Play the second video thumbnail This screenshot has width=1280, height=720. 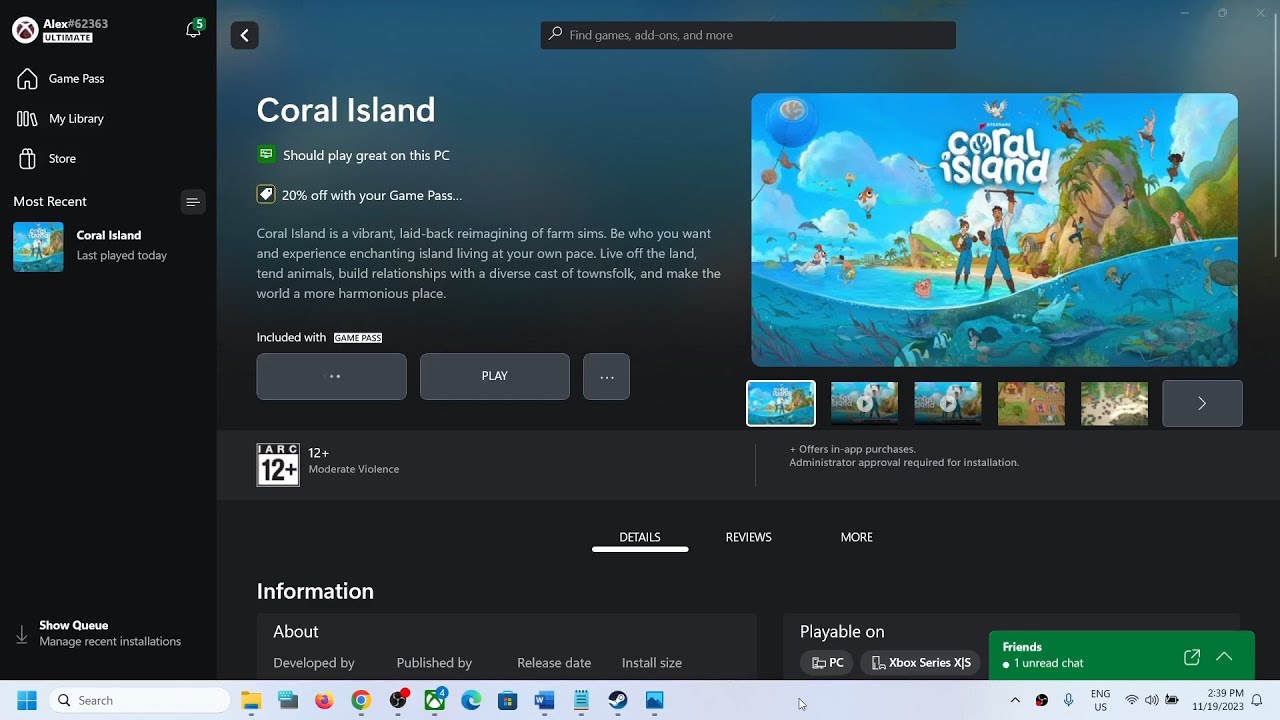864,403
